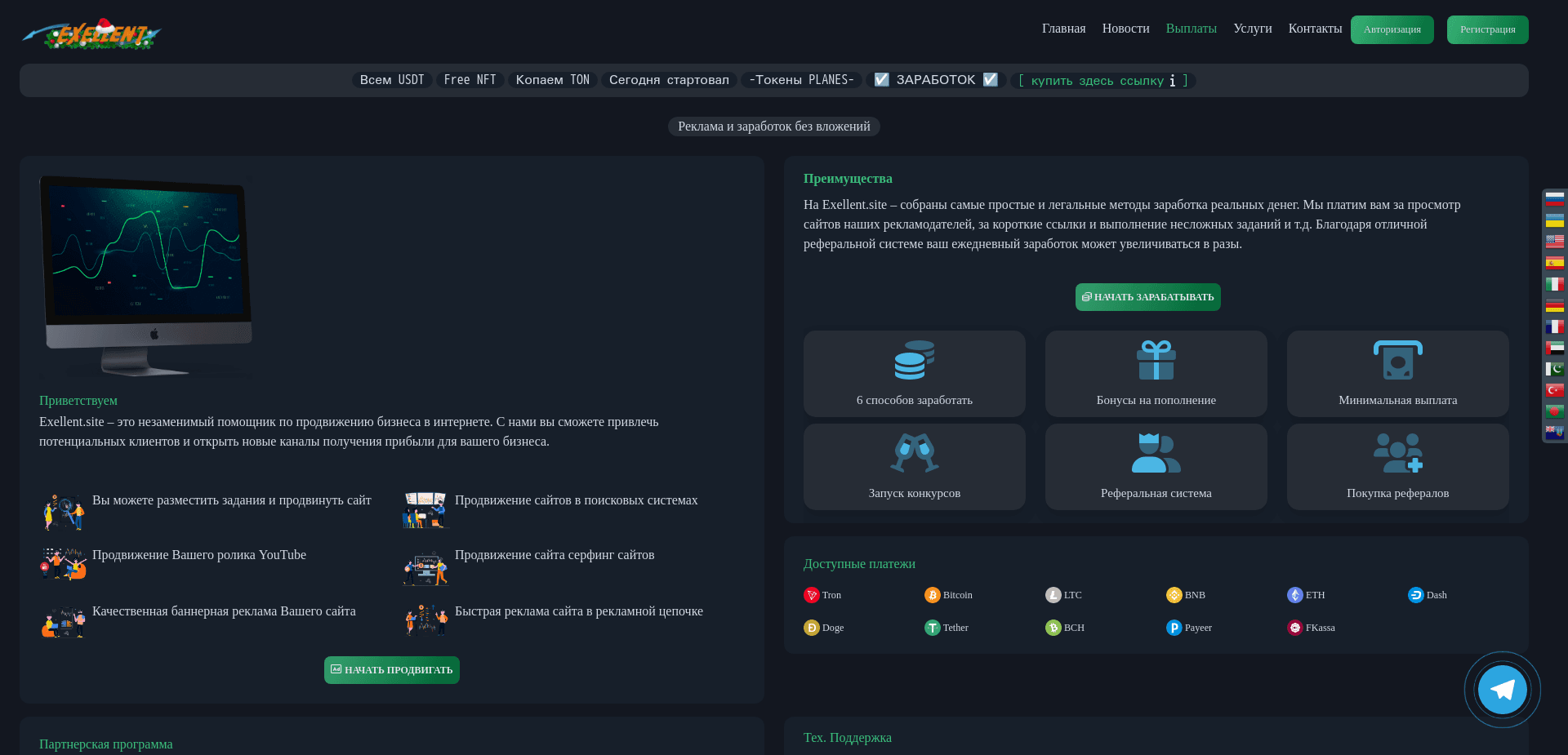
Task: Switch language using the Russian flag
Action: 1554,198
